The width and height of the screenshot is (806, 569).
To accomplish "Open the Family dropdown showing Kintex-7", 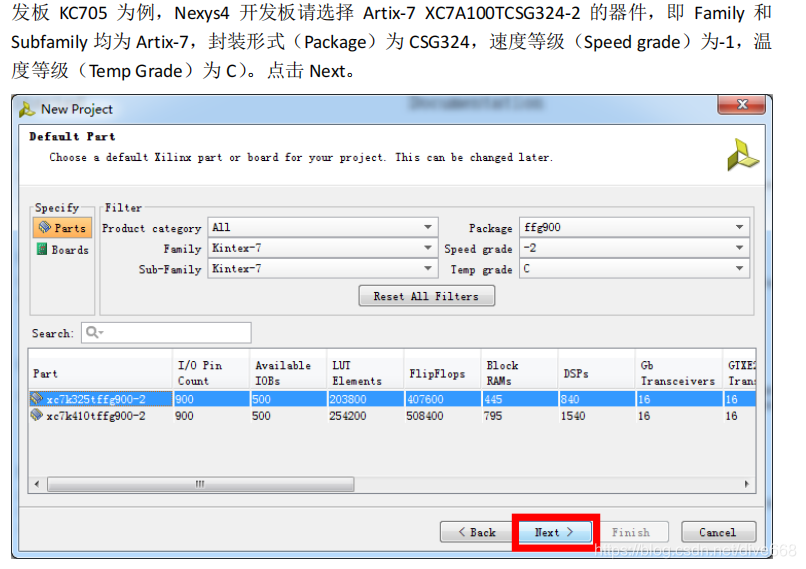I will point(323,248).
